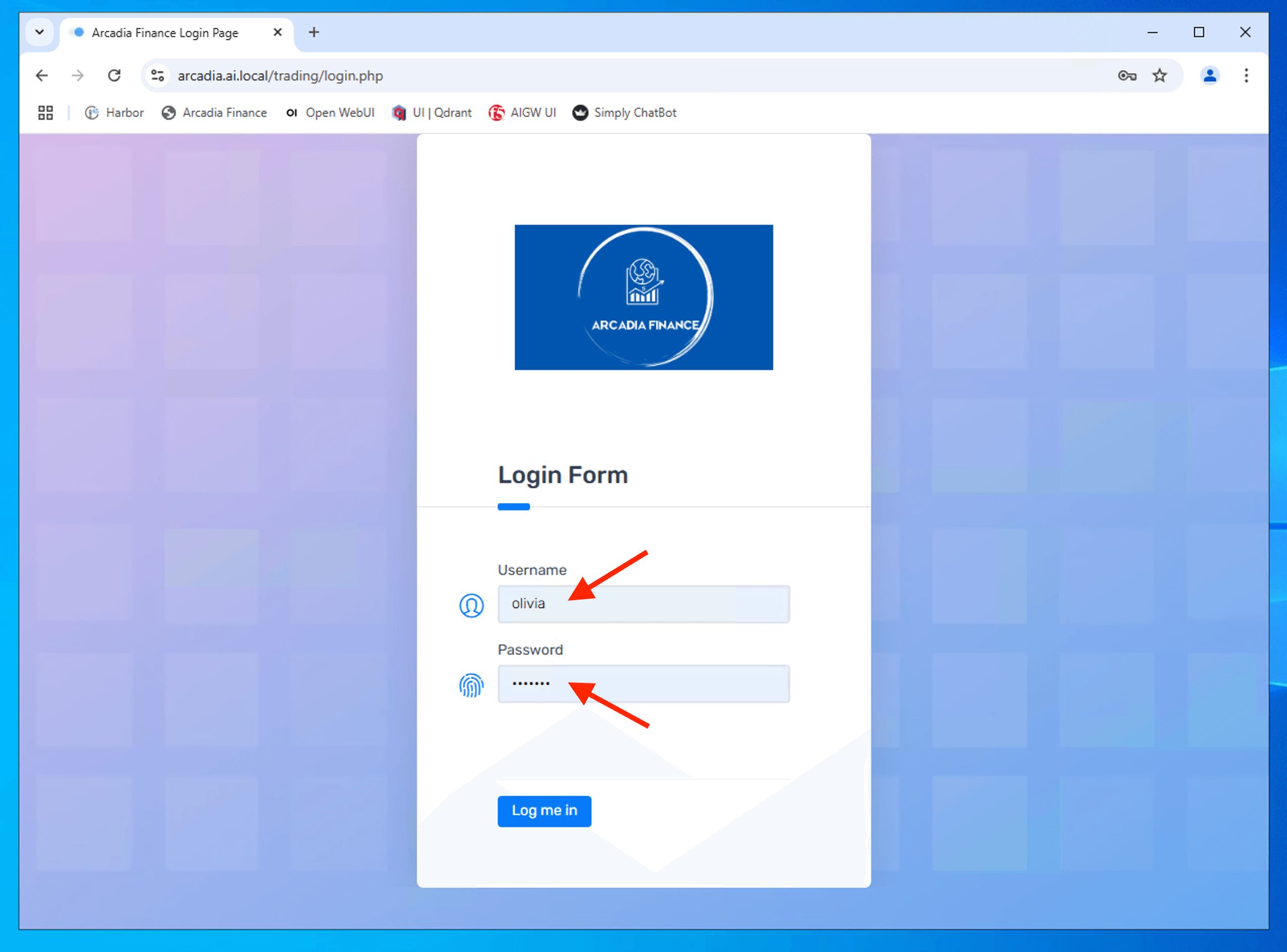
Task: Open the Harbor bookmark
Action: point(114,113)
